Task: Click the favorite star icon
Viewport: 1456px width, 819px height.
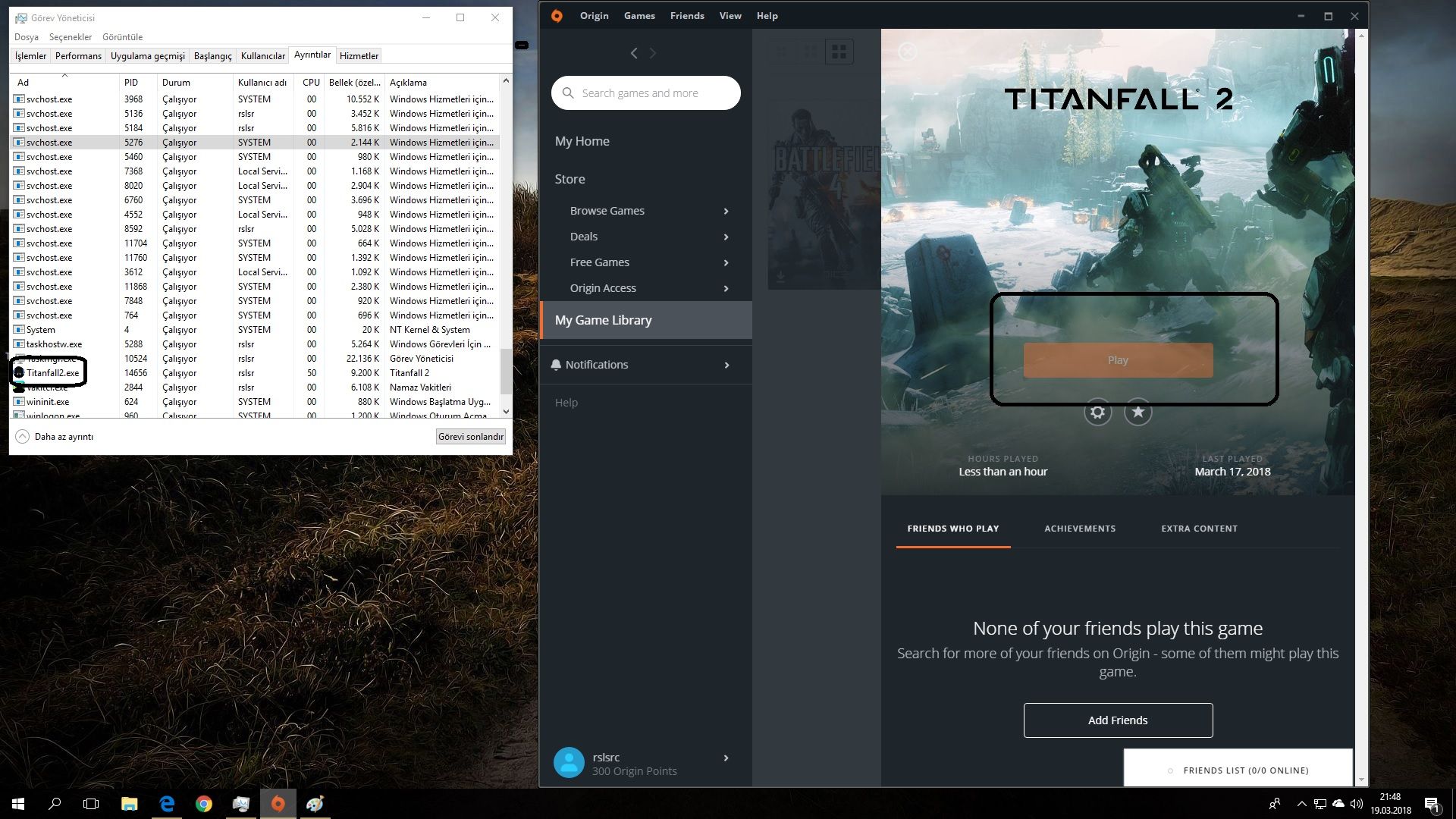Action: pos(1137,412)
